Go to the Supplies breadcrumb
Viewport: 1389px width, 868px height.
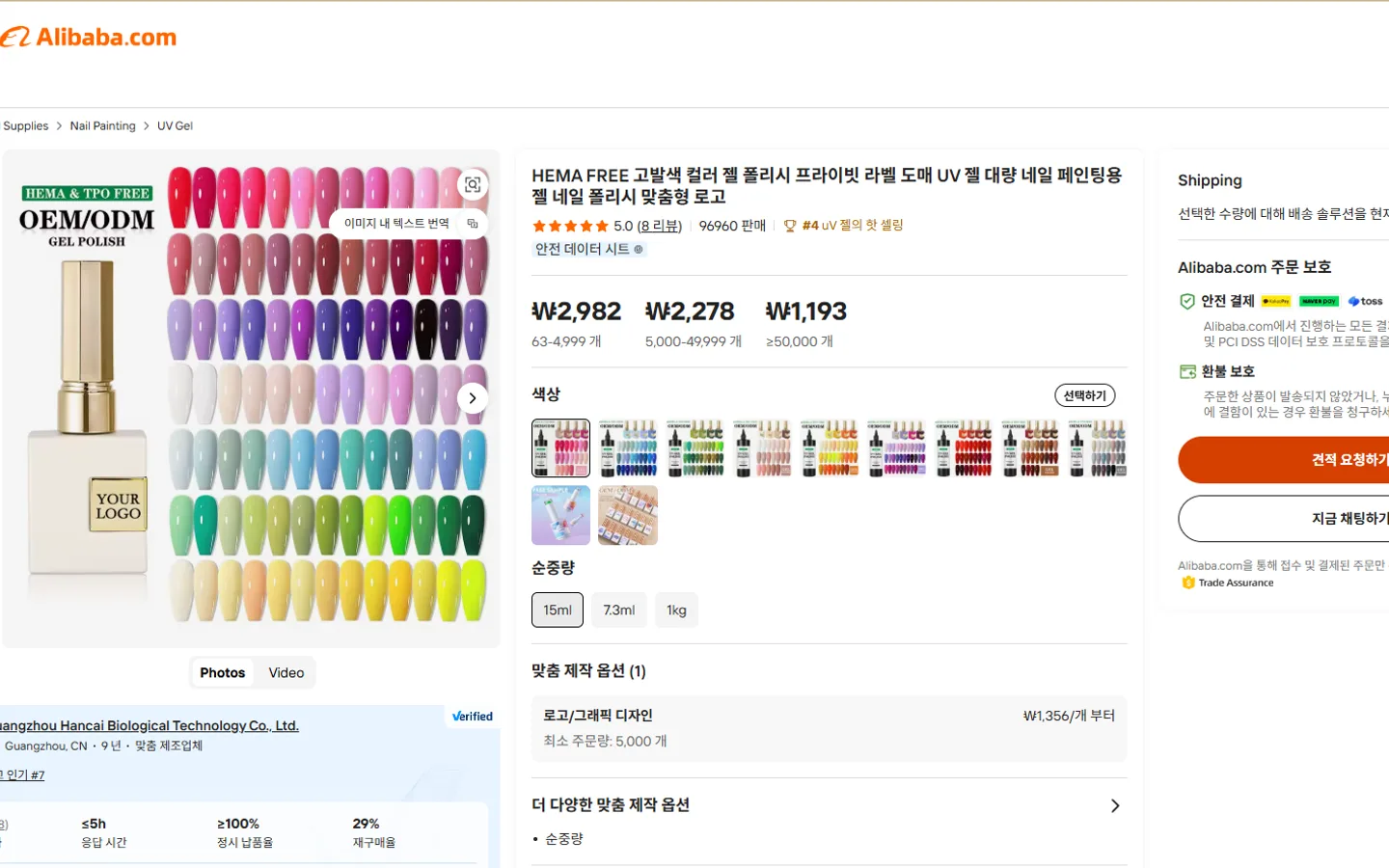coord(25,126)
